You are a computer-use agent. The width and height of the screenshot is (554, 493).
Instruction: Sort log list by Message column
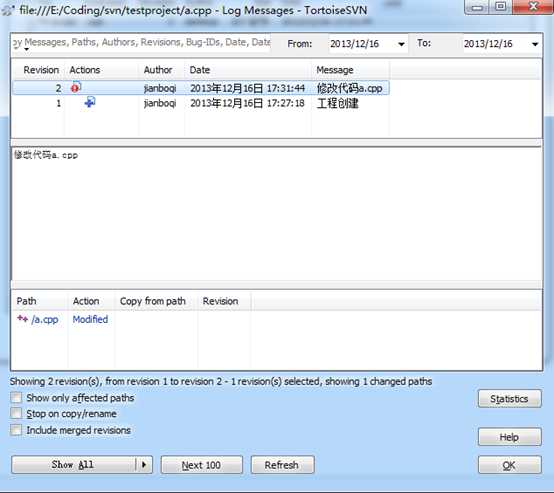tap(350, 70)
